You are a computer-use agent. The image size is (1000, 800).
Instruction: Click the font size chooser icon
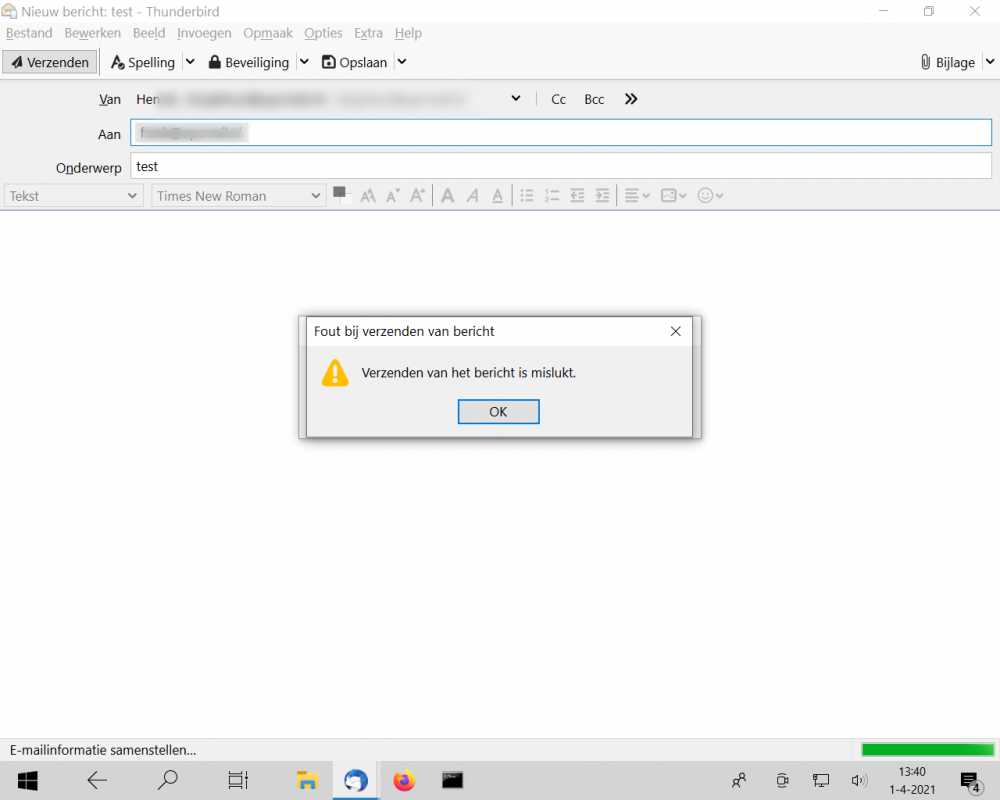coord(368,196)
